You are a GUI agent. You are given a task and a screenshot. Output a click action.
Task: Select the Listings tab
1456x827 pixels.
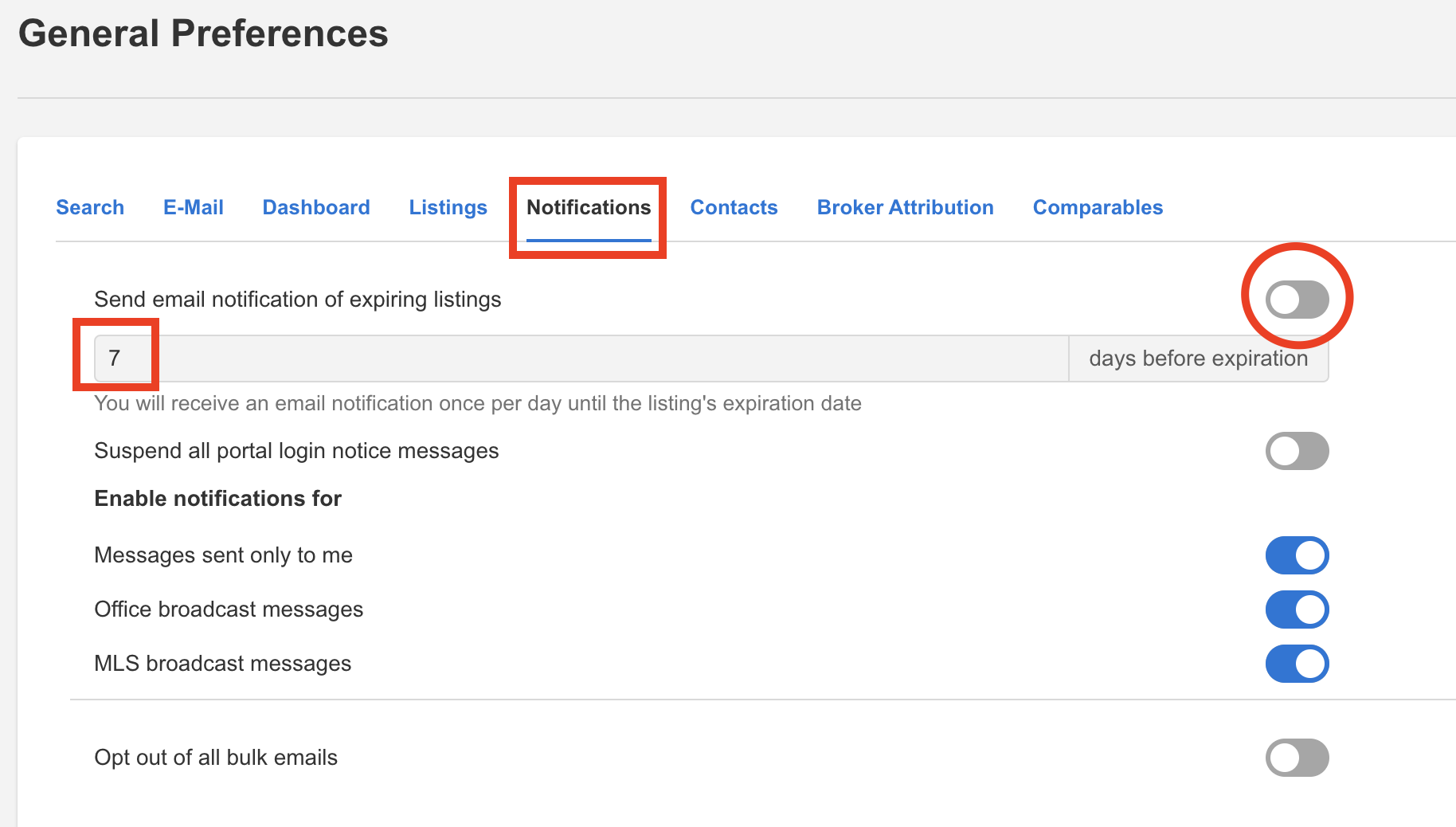448,207
